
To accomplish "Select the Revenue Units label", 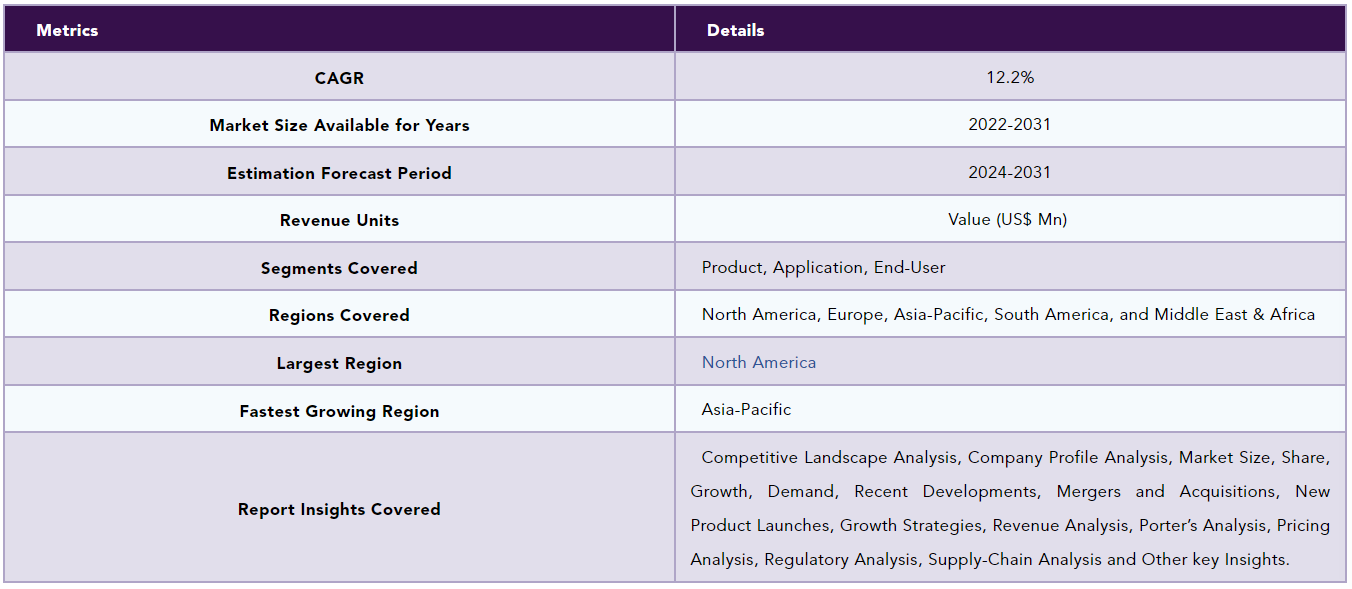I will [339, 221].
